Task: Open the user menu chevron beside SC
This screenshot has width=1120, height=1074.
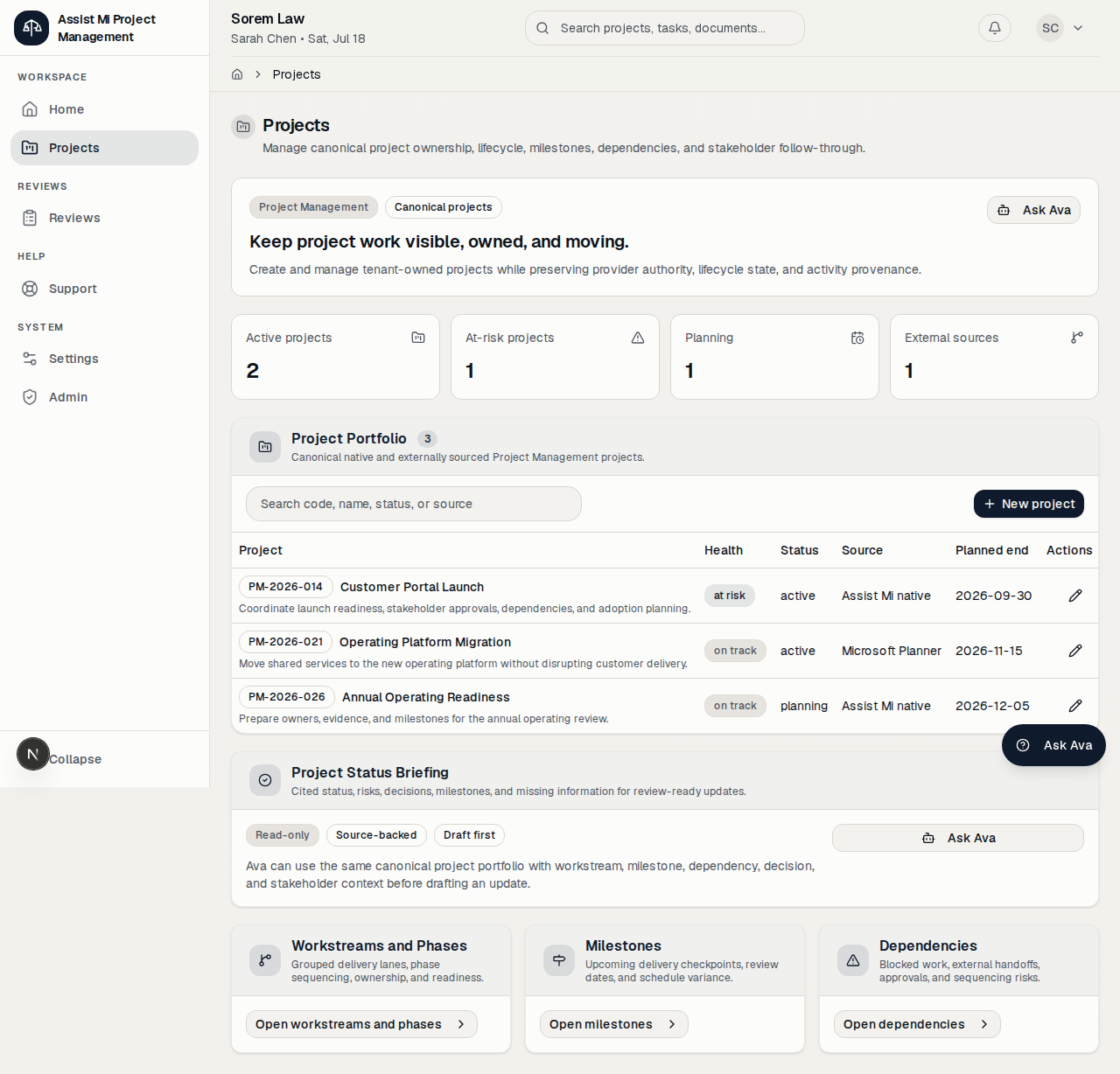Action: (1078, 28)
